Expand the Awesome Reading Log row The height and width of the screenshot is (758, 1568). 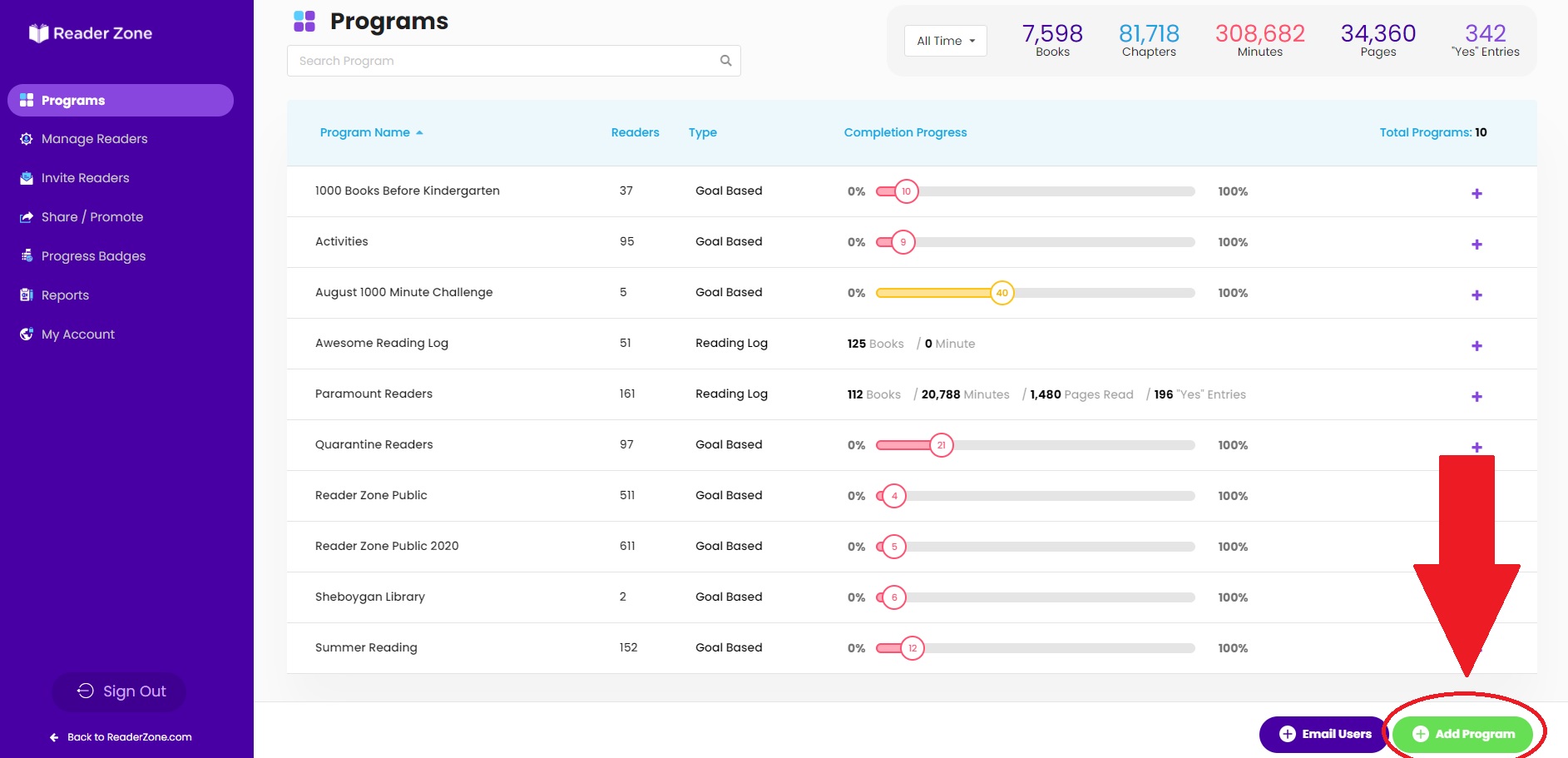tap(1476, 345)
